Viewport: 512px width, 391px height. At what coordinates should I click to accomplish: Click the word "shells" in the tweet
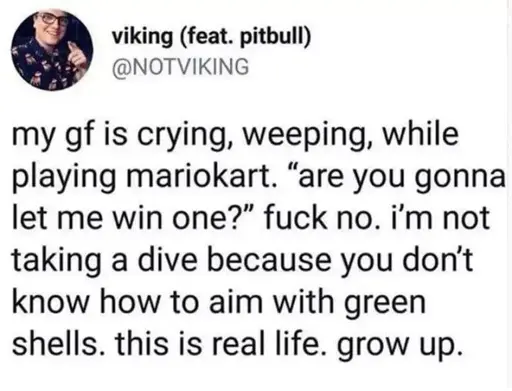pos(58,342)
